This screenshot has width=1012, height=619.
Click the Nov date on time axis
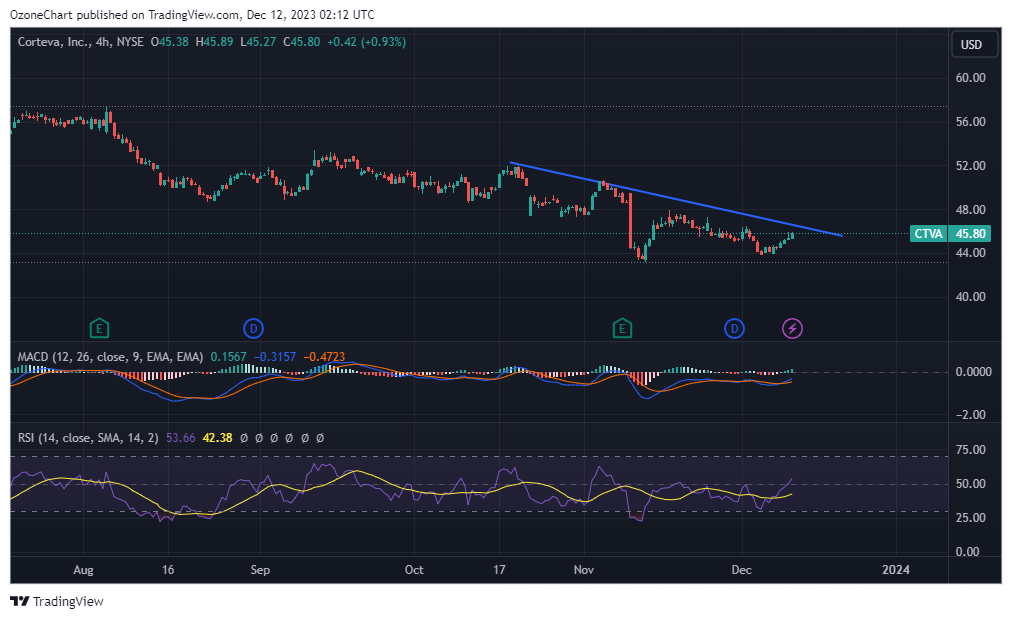583,570
